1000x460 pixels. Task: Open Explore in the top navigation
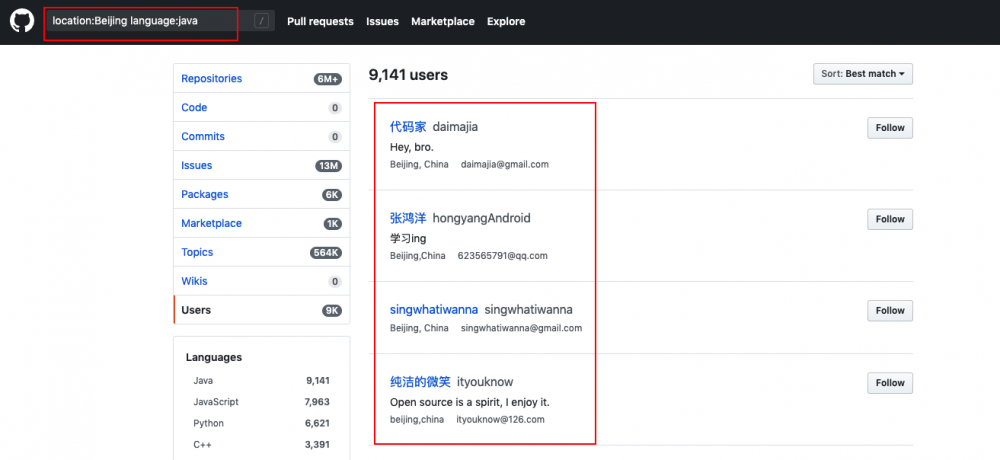[506, 21]
